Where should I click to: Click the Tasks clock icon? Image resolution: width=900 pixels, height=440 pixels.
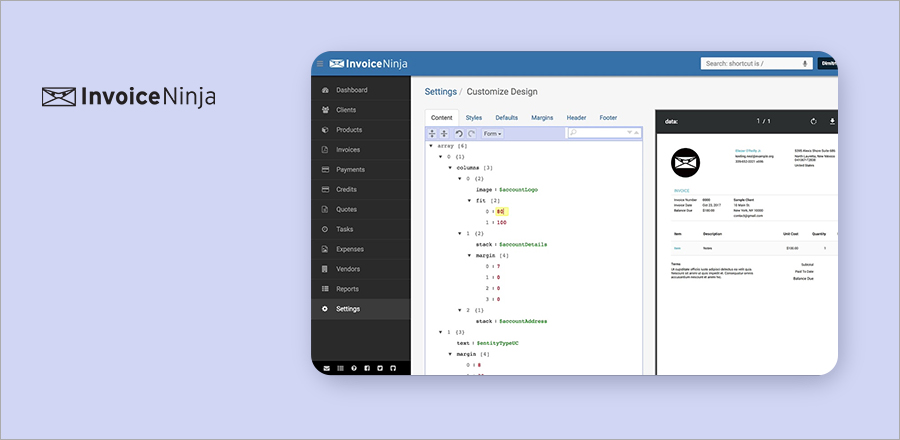pos(325,229)
